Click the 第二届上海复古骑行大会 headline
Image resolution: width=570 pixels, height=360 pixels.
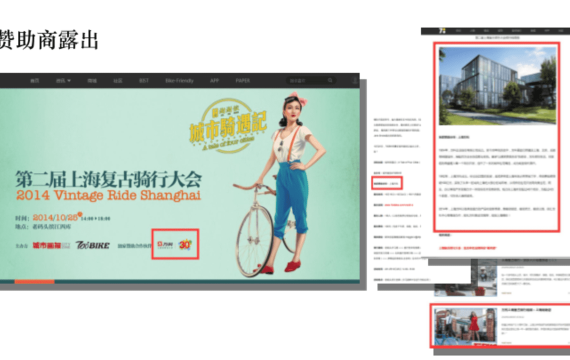[x=108, y=179]
